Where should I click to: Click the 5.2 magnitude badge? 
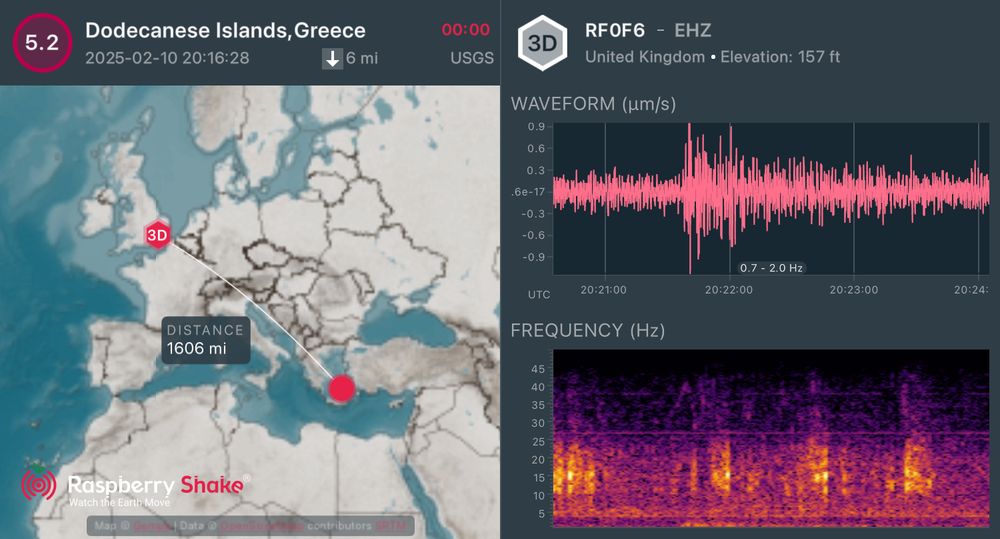(x=42, y=43)
